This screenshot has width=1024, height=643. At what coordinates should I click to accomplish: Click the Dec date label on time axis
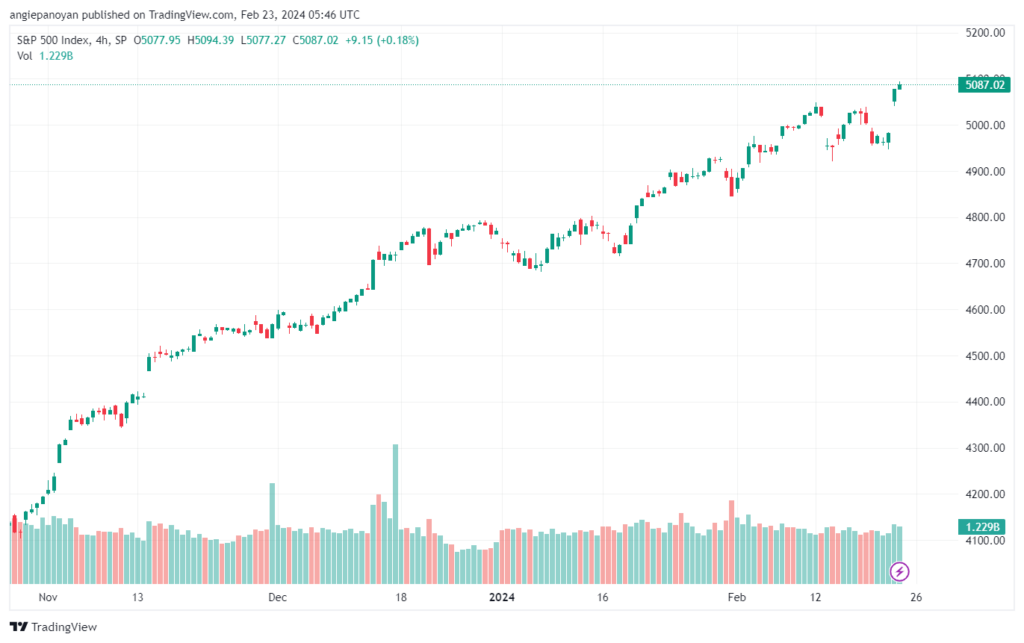click(x=277, y=597)
